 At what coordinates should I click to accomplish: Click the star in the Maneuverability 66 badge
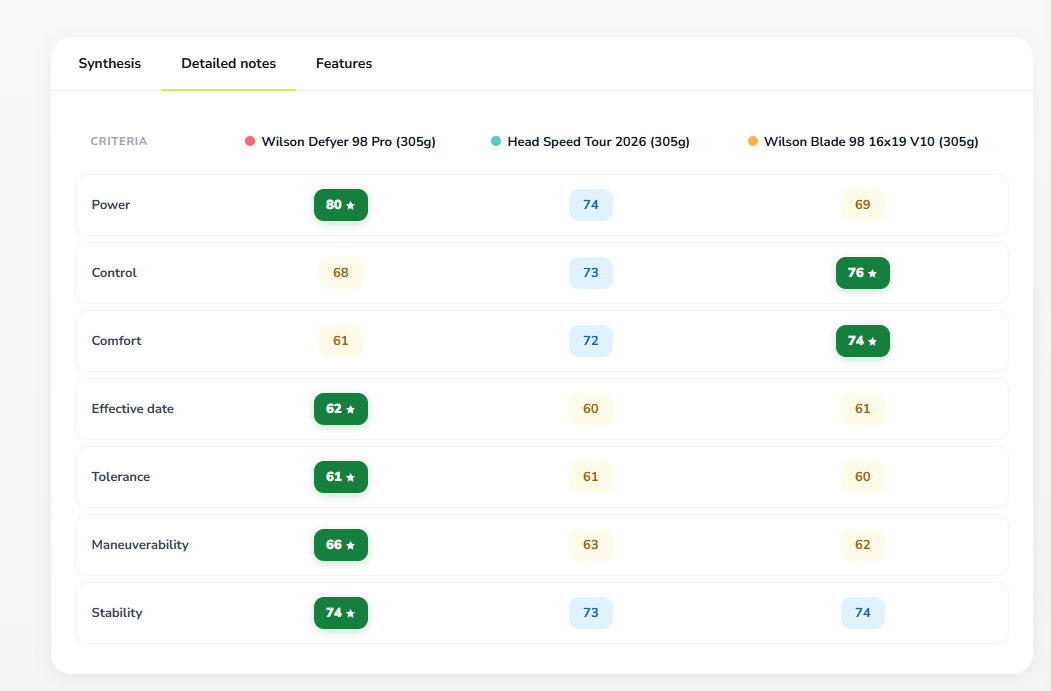point(351,546)
